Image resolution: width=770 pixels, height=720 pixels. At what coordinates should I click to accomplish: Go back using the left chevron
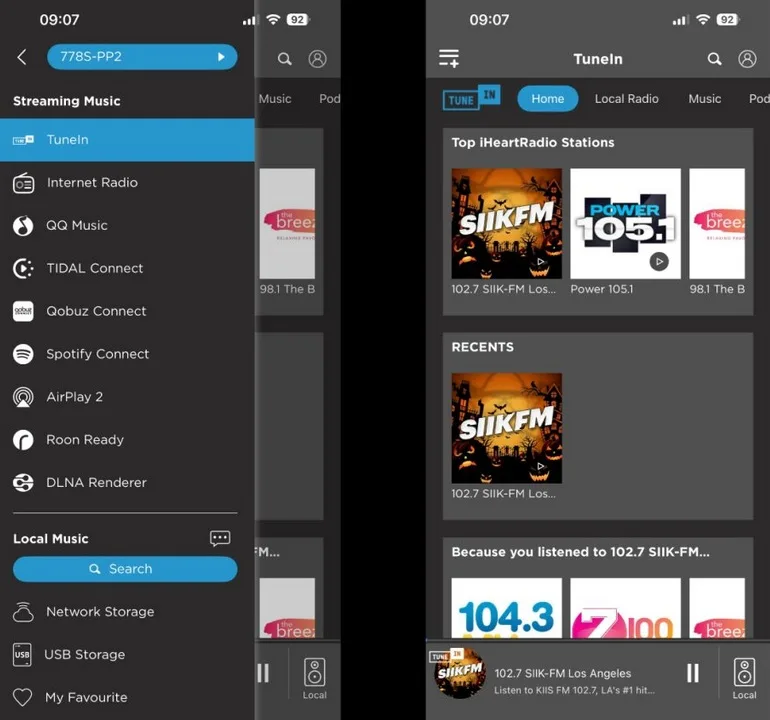coord(22,58)
